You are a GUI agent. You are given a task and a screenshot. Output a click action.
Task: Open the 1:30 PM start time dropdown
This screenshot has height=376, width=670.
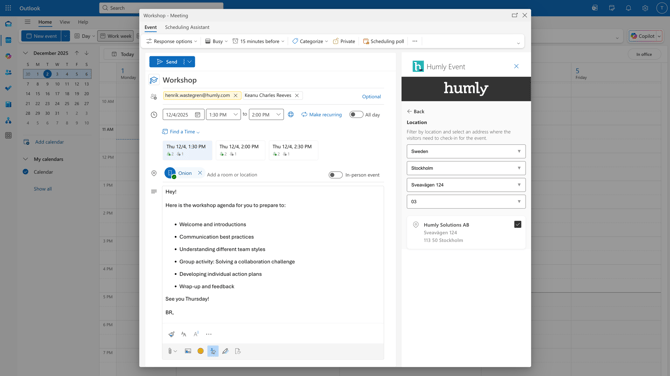[x=223, y=115]
